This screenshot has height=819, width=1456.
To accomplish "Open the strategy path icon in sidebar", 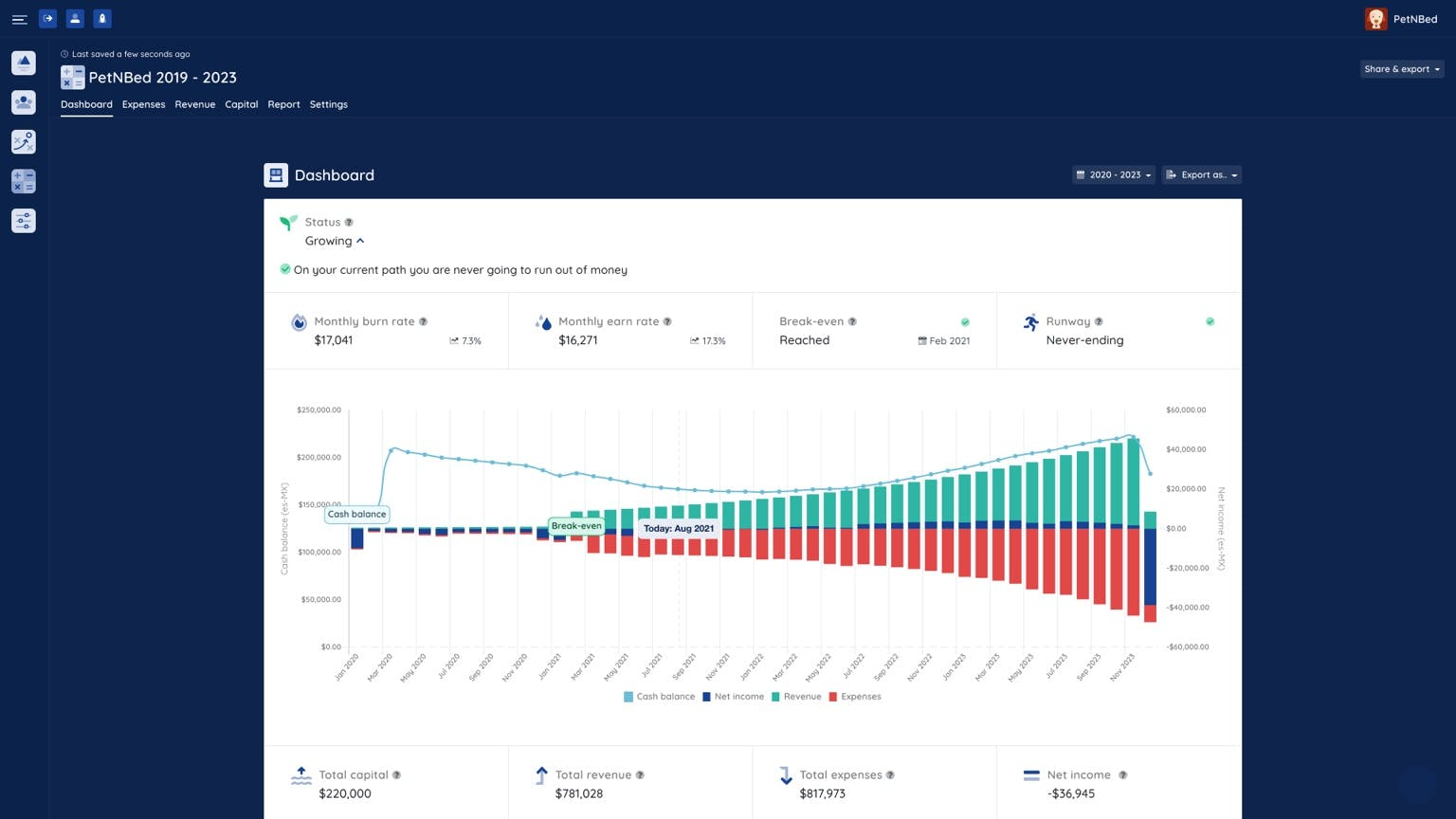I will coord(24,141).
